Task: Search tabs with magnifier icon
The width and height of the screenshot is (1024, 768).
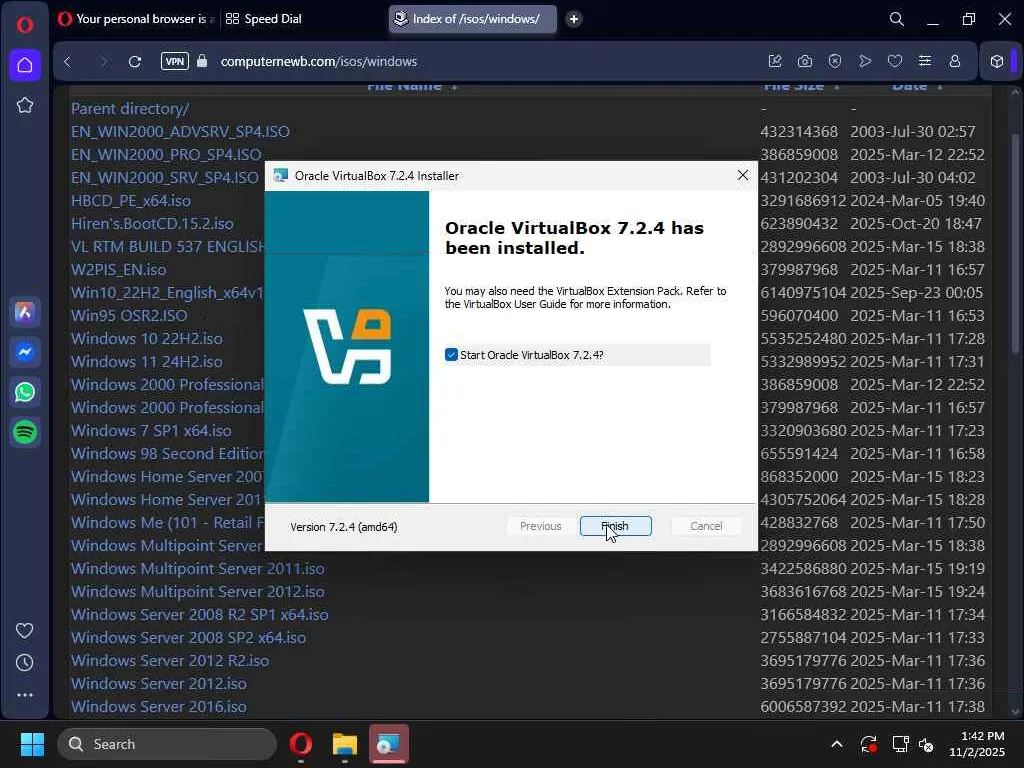Action: [x=897, y=19]
